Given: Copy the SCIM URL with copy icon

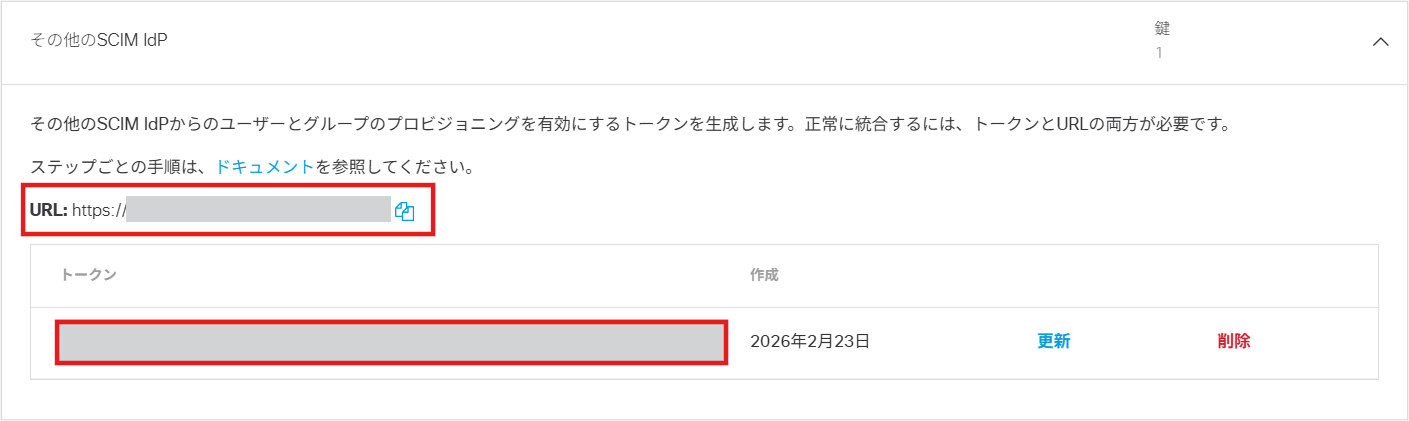Looking at the screenshot, I should [404, 211].
